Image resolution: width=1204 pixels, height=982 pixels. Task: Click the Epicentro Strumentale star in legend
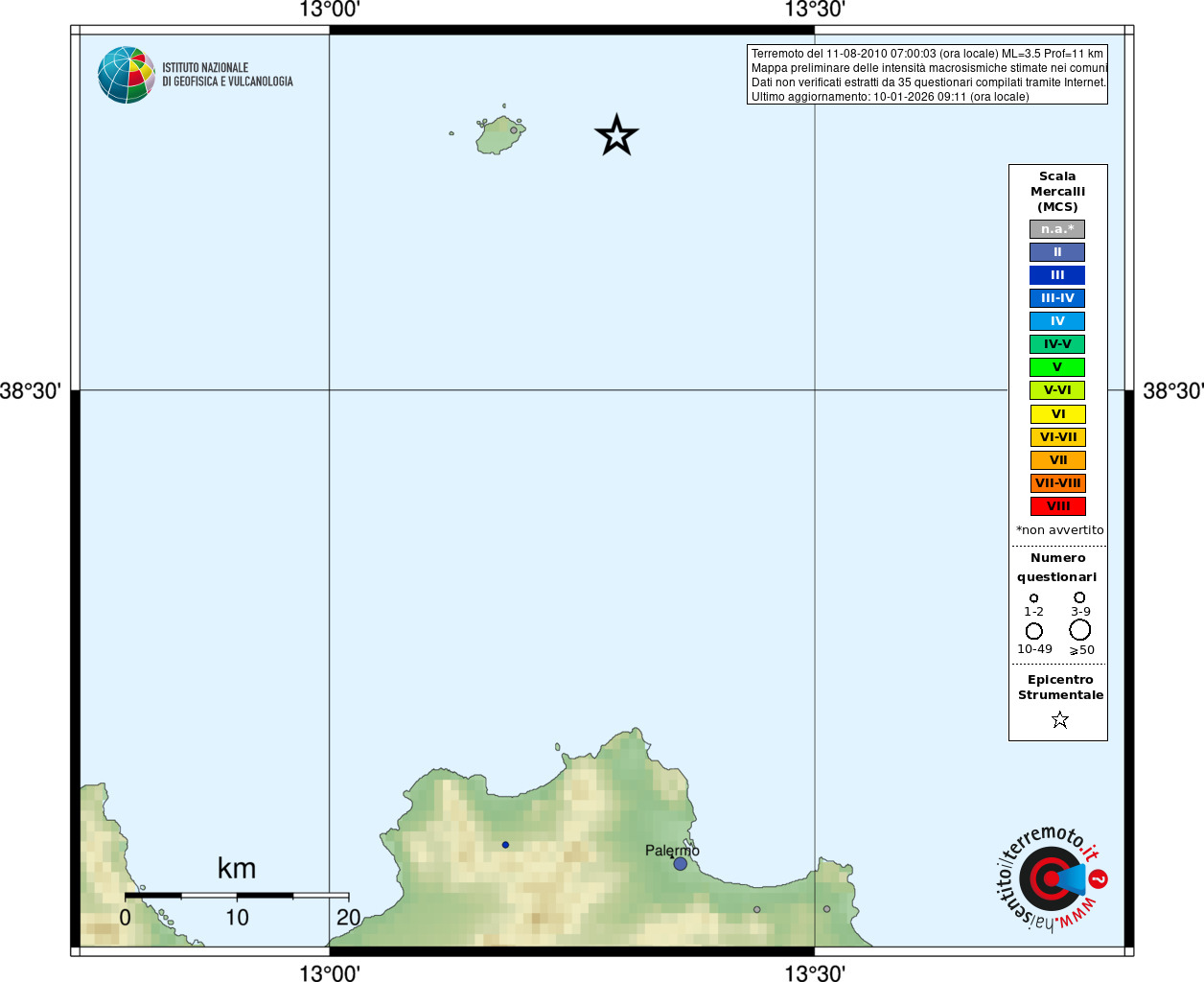1059,719
